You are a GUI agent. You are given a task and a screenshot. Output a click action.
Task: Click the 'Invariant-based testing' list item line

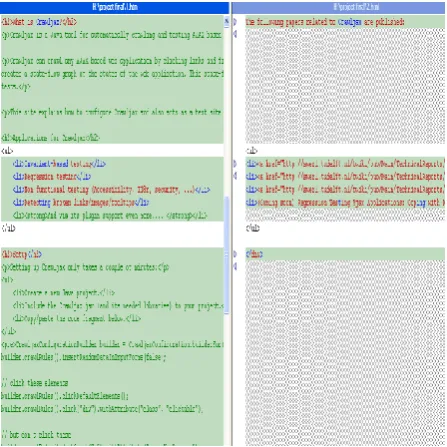(59, 164)
